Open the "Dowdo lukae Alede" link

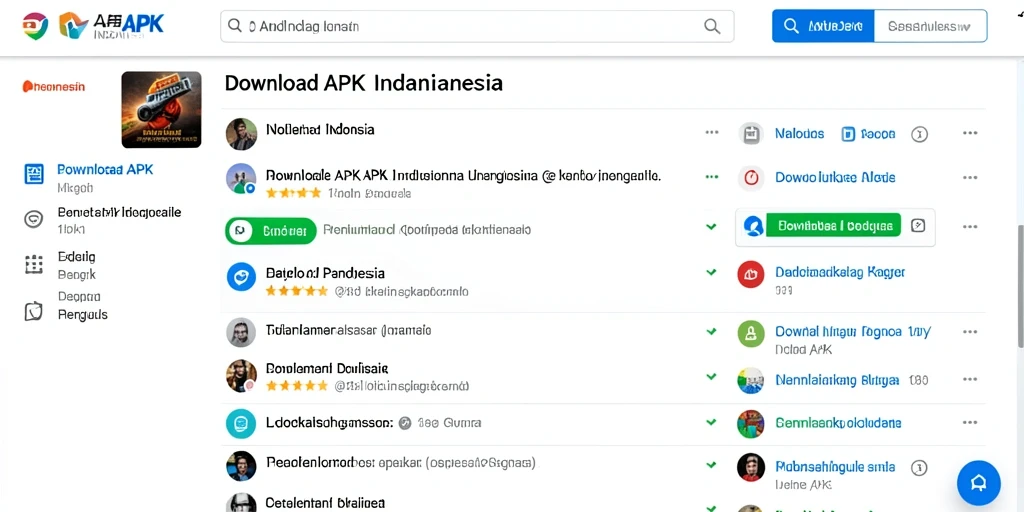pos(835,178)
